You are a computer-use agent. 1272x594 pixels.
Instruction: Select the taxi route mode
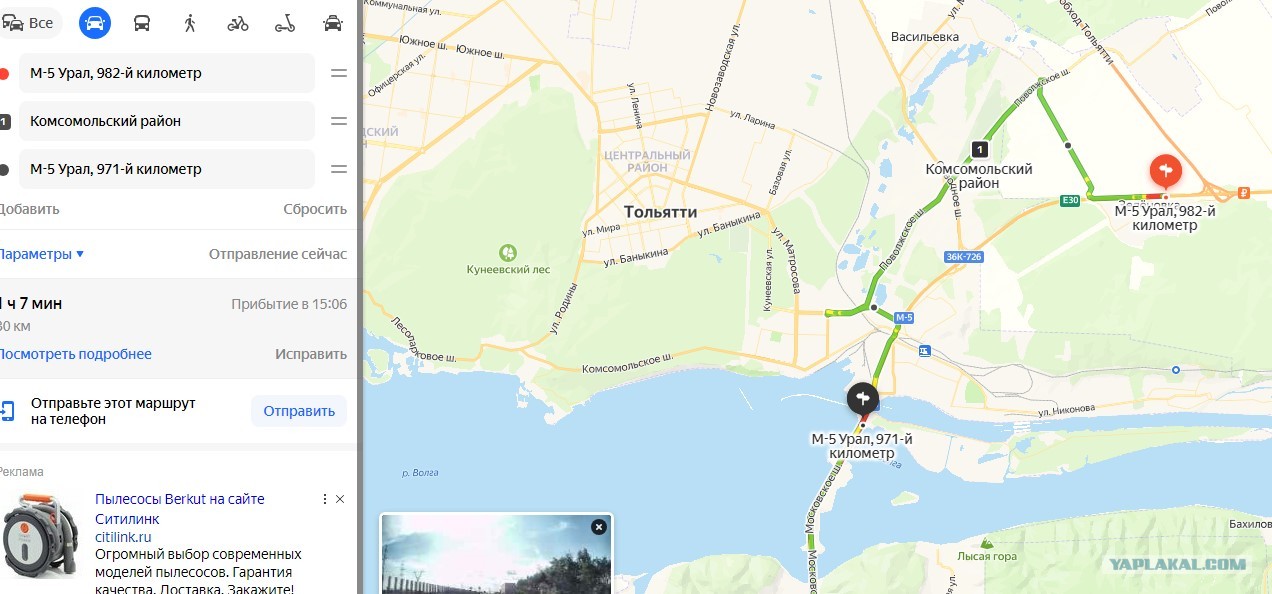(x=333, y=23)
